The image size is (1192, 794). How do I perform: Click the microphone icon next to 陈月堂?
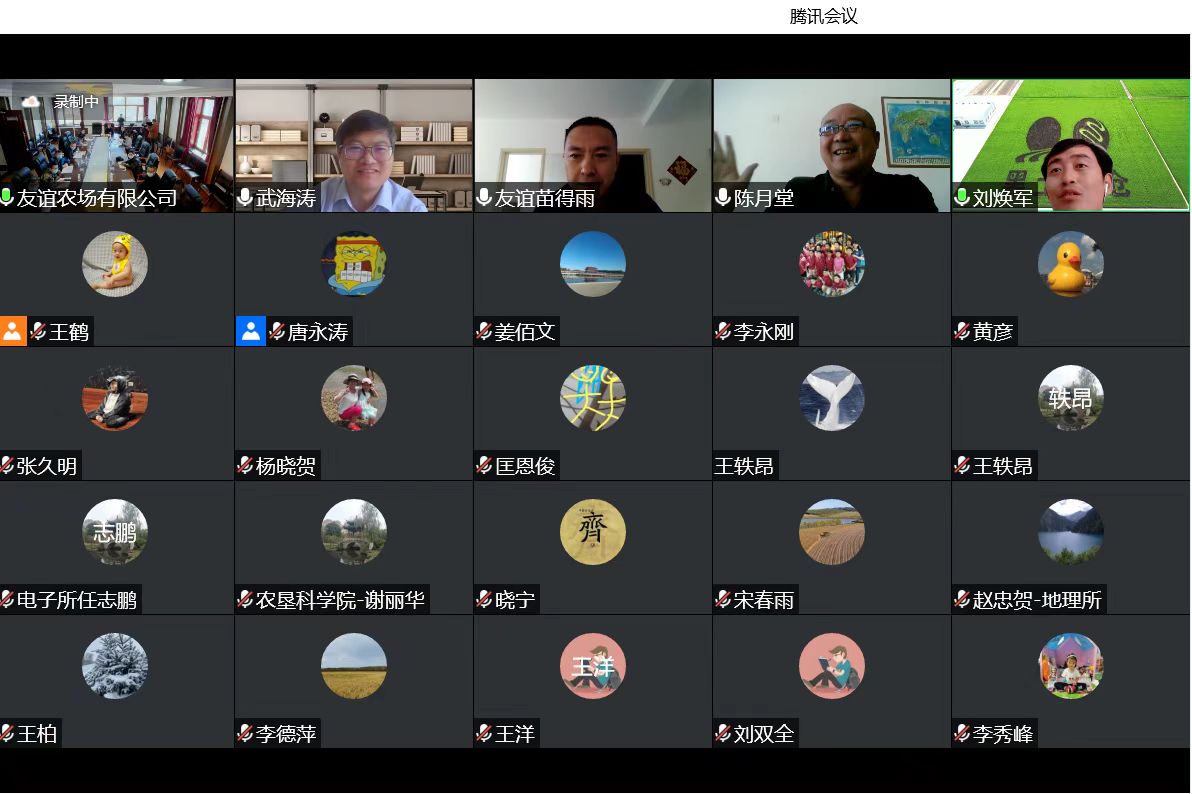point(723,198)
